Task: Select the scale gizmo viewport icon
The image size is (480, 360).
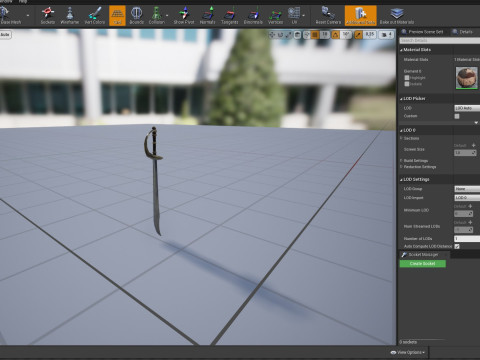Action: point(288,35)
